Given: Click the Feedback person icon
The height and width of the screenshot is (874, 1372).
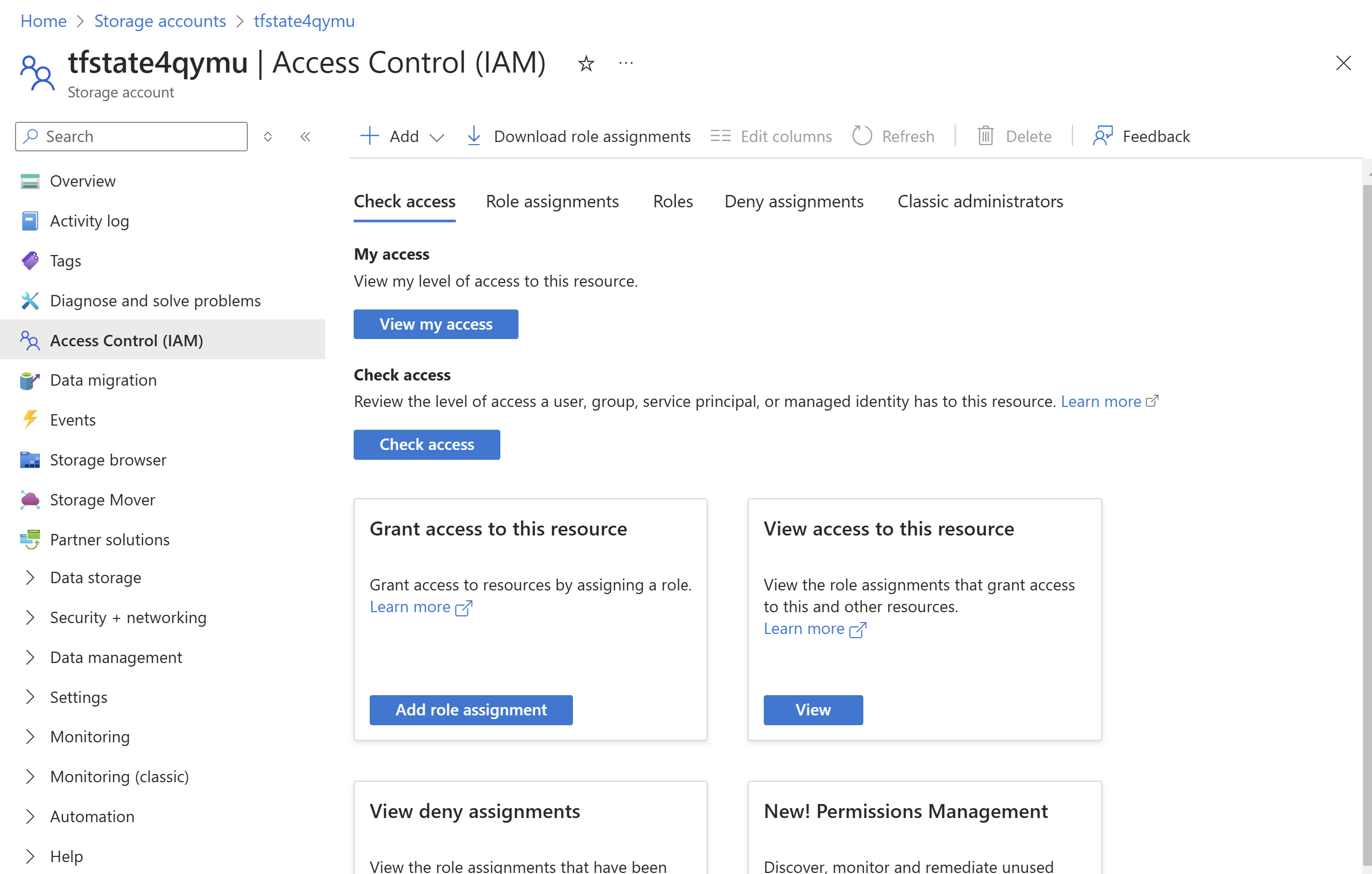Looking at the screenshot, I should [x=1102, y=136].
